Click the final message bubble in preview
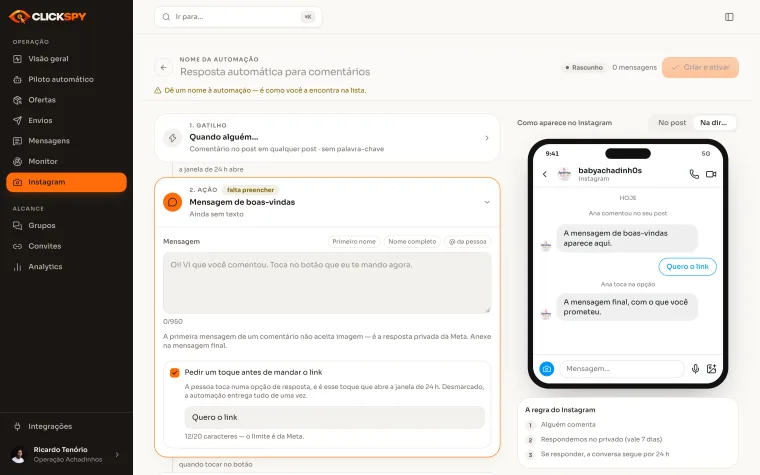The width and height of the screenshot is (760, 475). pyautogui.click(x=627, y=307)
